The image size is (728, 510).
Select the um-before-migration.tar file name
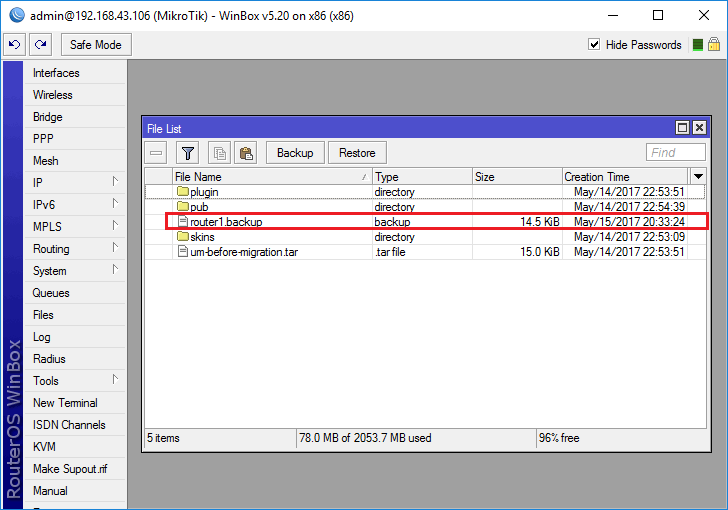244,252
